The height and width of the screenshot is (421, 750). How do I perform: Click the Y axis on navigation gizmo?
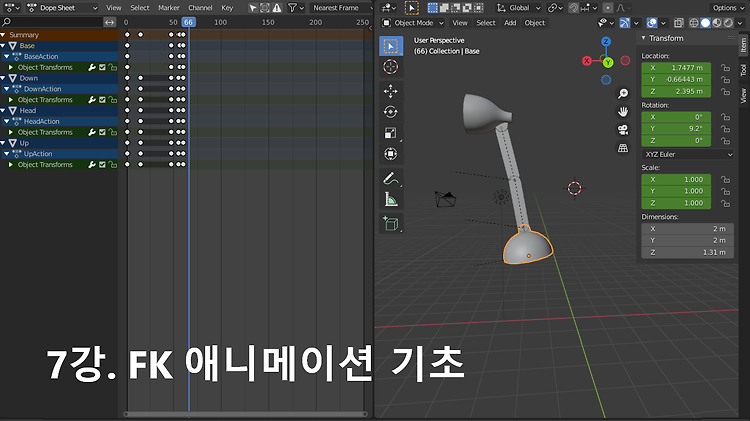pos(608,63)
